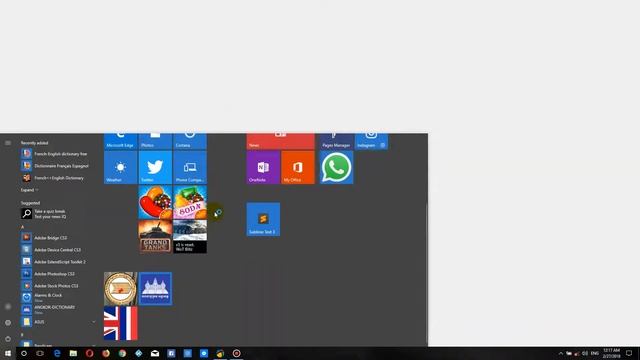Open the Weather tile
The image size is (640, 360).
coord(120,167)
